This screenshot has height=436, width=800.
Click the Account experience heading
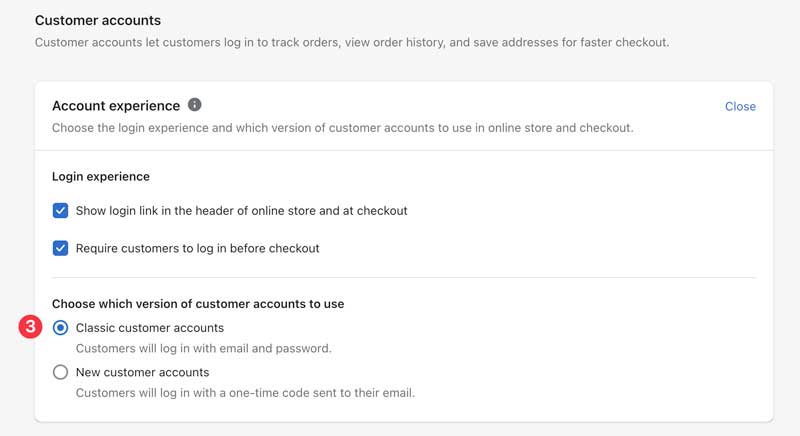(x=116, y=105)
